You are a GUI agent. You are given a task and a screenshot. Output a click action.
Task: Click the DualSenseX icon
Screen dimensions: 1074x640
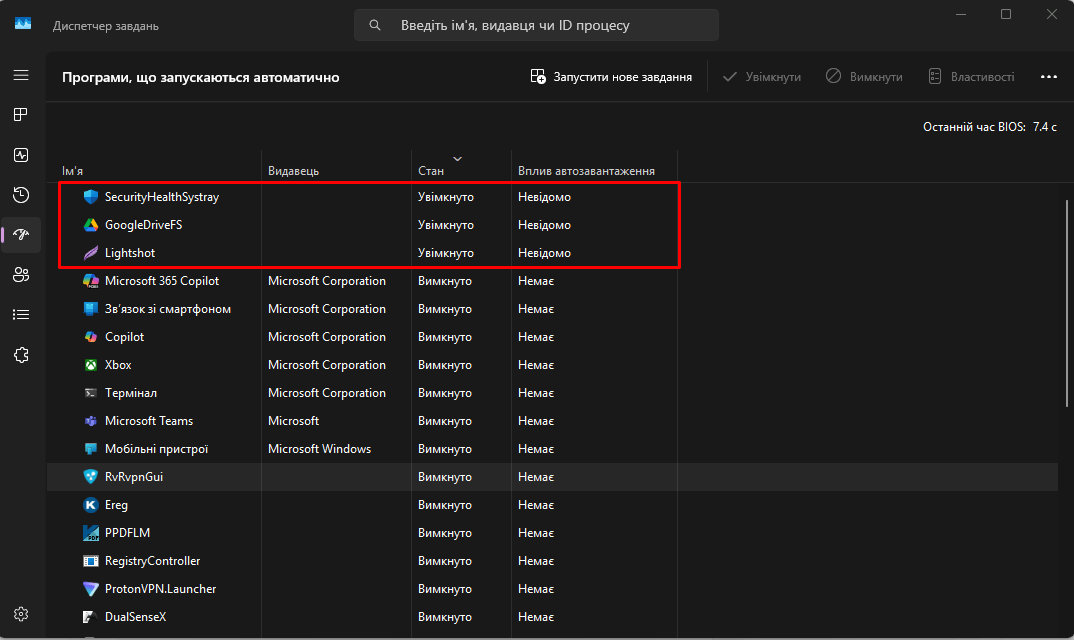pos(90,617)
